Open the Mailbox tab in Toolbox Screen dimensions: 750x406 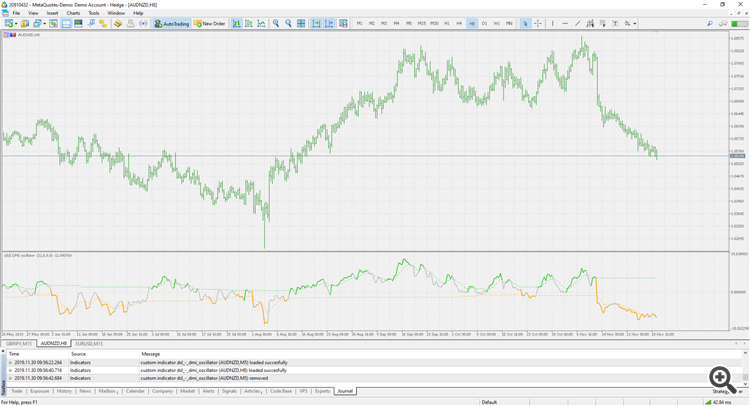pos(107,391)
